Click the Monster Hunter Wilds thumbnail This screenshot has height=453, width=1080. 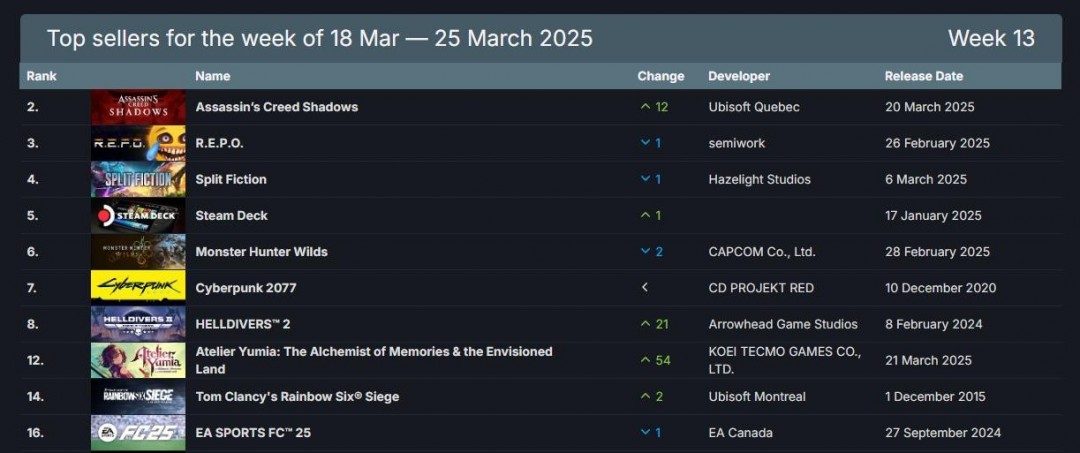tap(138, 252)
